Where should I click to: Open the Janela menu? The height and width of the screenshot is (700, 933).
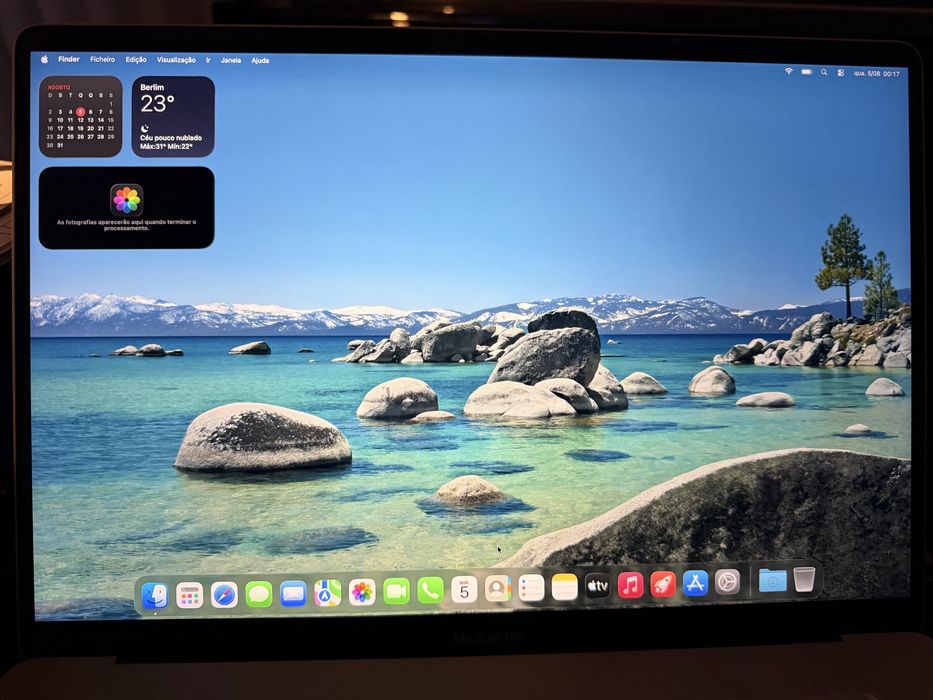231,60
